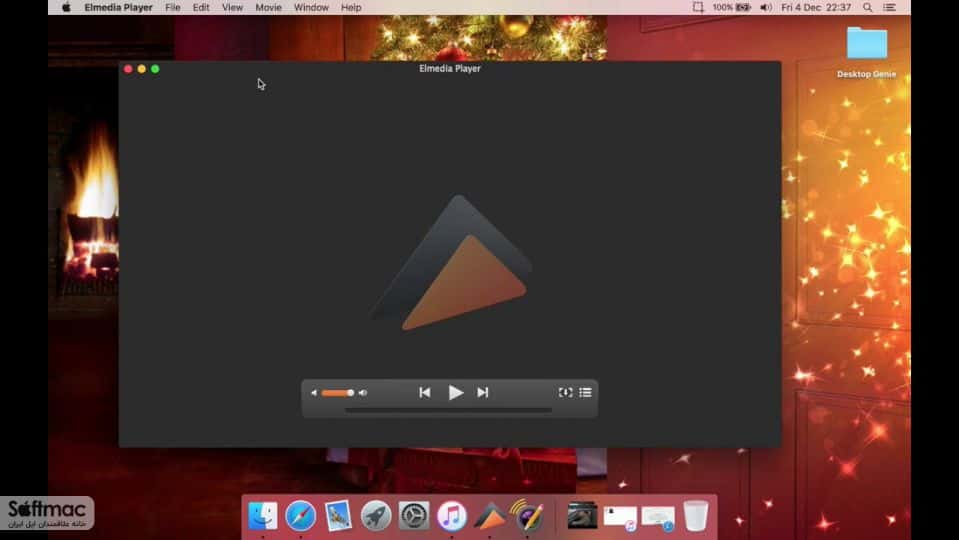This screenshot has height=540, width=959.
Task: Click the Play button
Action: click(x=455, y=393)
